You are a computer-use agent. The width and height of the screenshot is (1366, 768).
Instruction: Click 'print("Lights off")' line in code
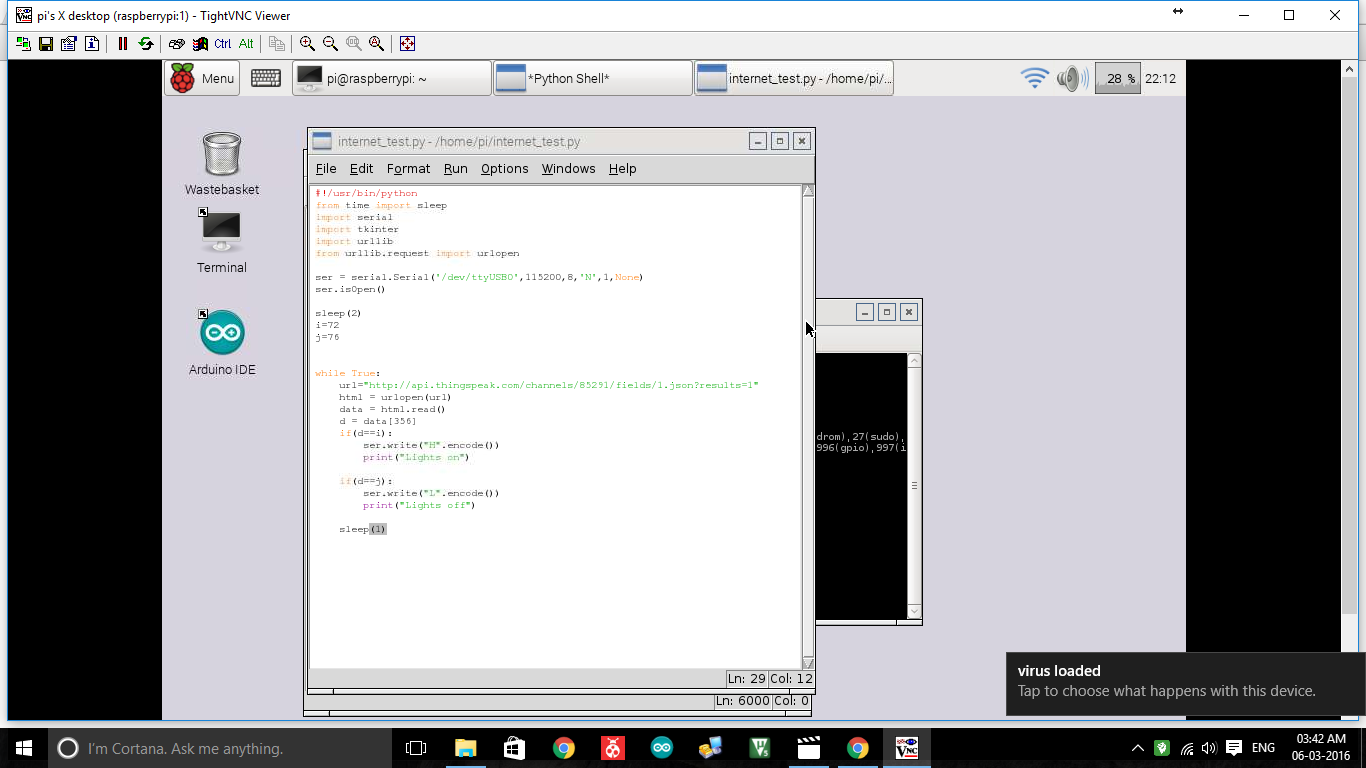[x=419, y=505]
